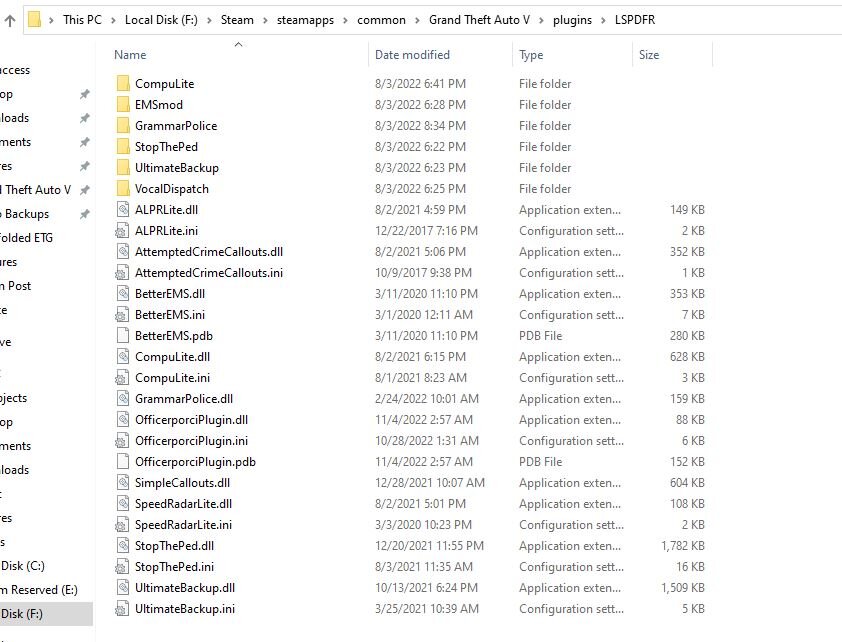The width and height of the screenshot is (842, 642).
Task: Navigate to the plugins breadcrumb
Action: coord(572,20)
